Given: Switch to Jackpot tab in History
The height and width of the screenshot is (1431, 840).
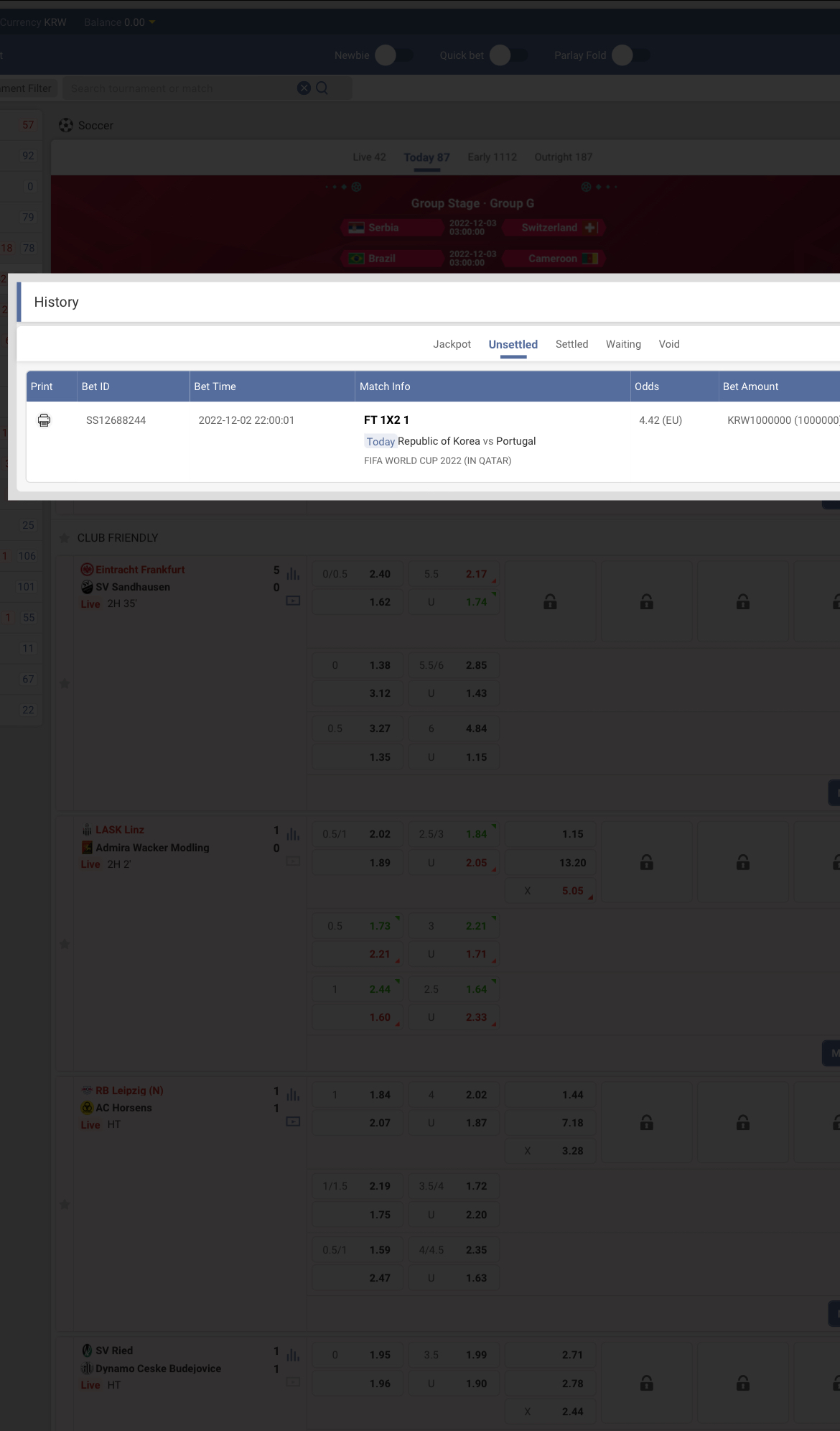Looking at the screenshot, I should coord(452,344).
